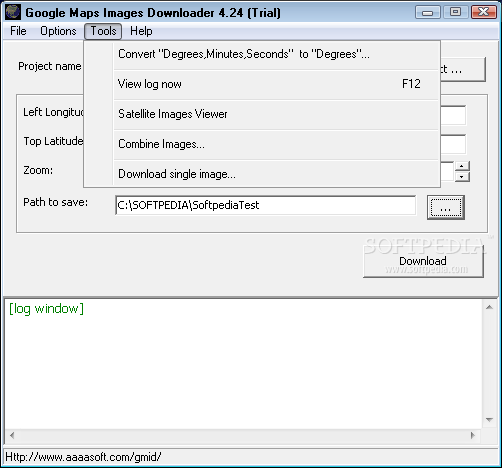502x468 pixels.
Task: Click the Download button
Action: 423,261
